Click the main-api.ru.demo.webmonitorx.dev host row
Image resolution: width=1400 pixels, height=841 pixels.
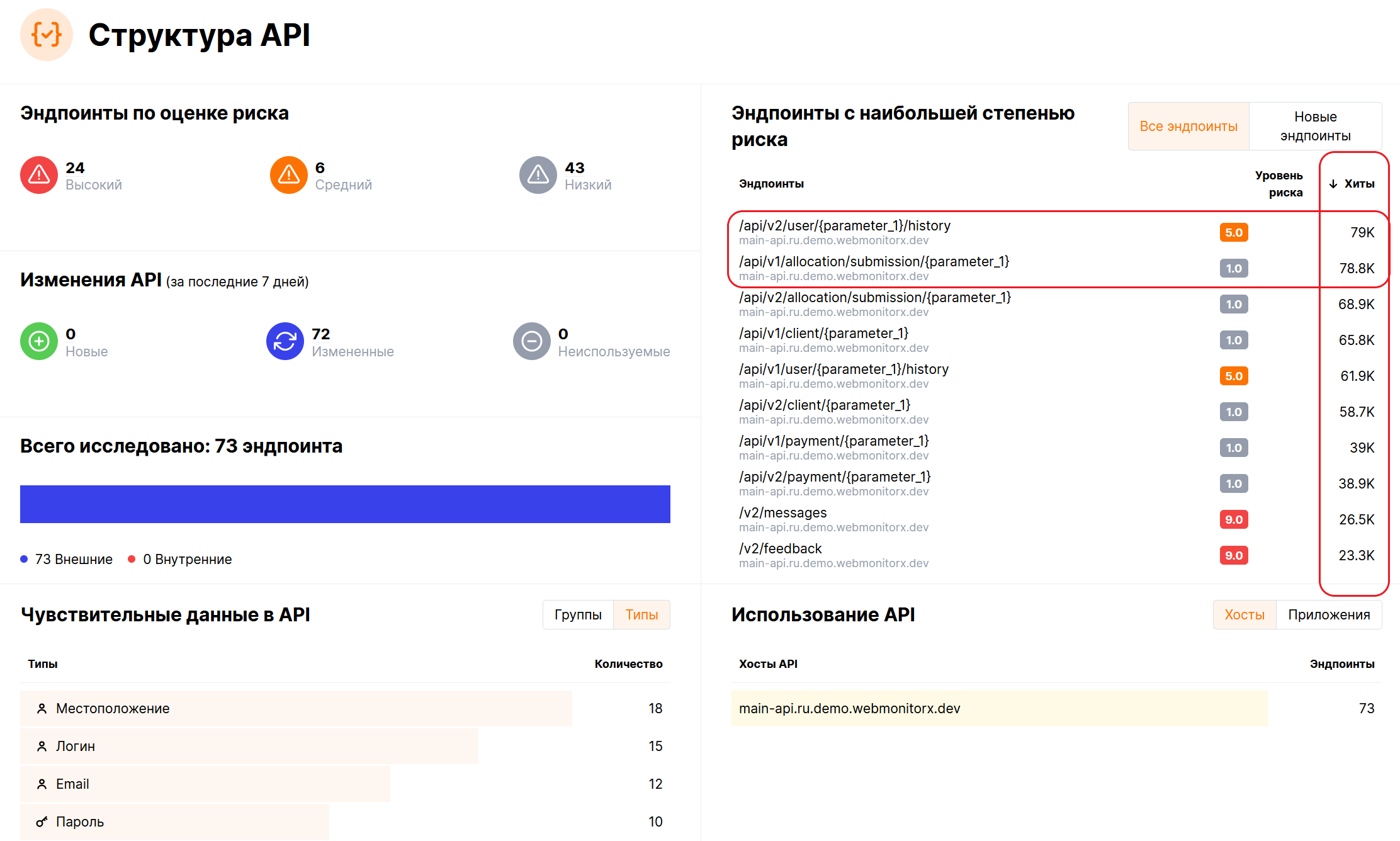tap(1057, 709)
